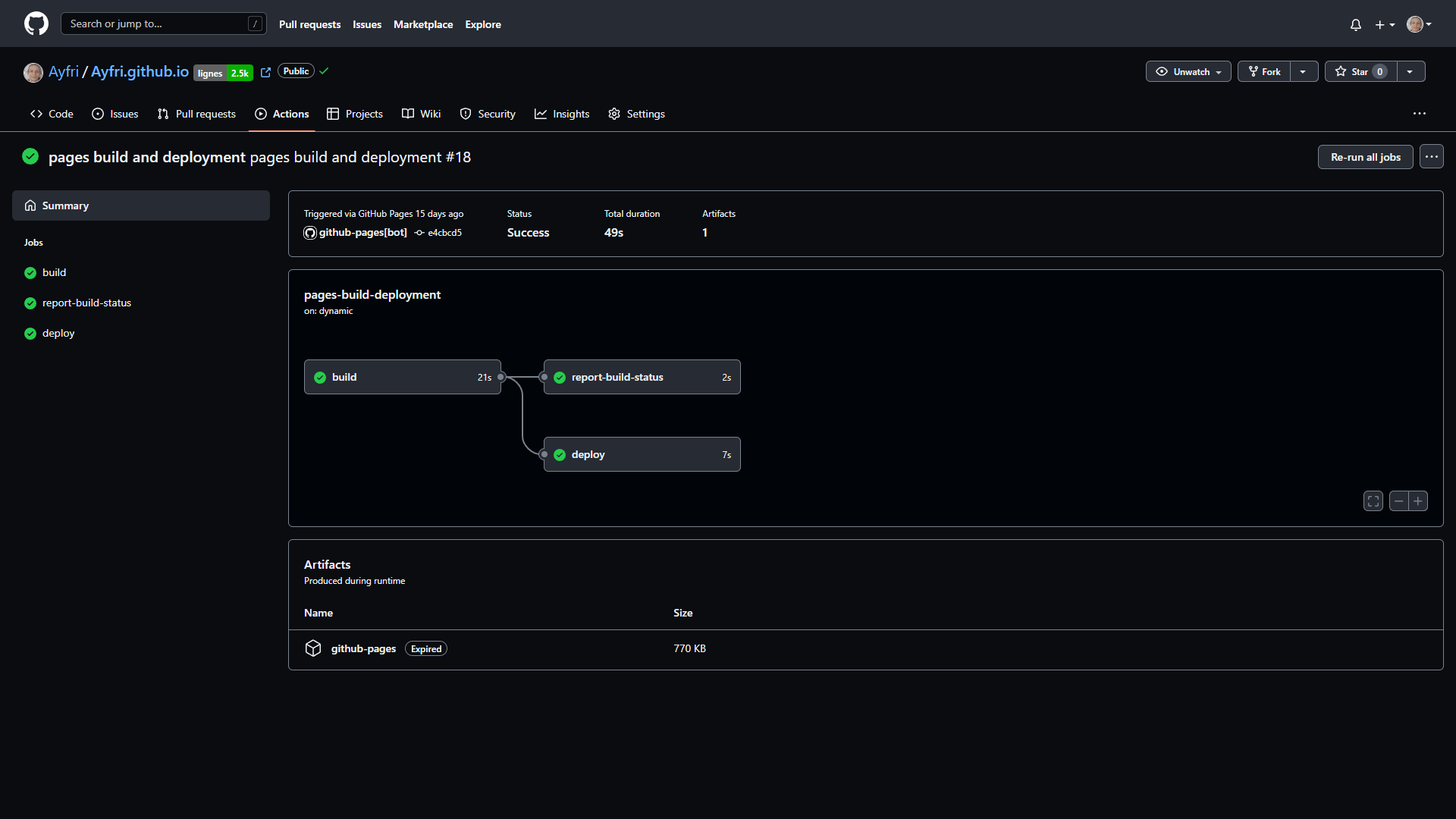Switch to the Actions tab
The height and width of the screenshot is (819, 1456).
pyautogui.click(x=282, y=114)
